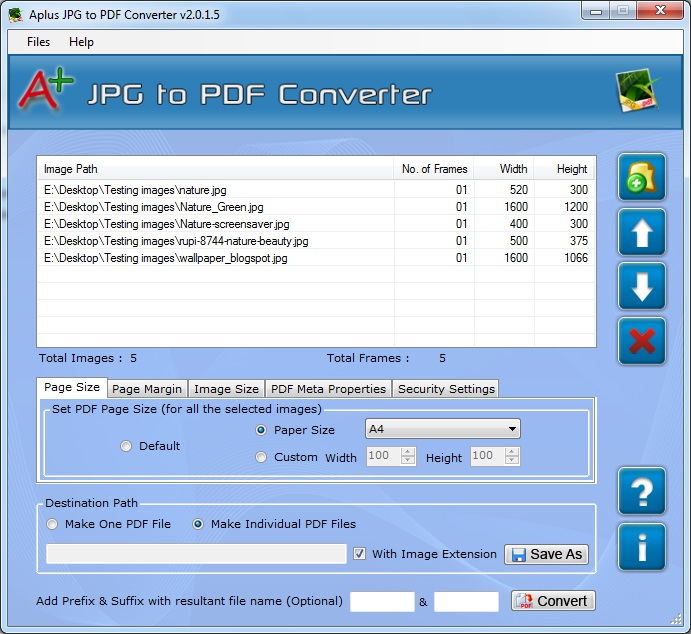Click the Add Images folder icon
The height and width of the screenshot is (634, 691).
pyautogui.click(x=642, y=177)
